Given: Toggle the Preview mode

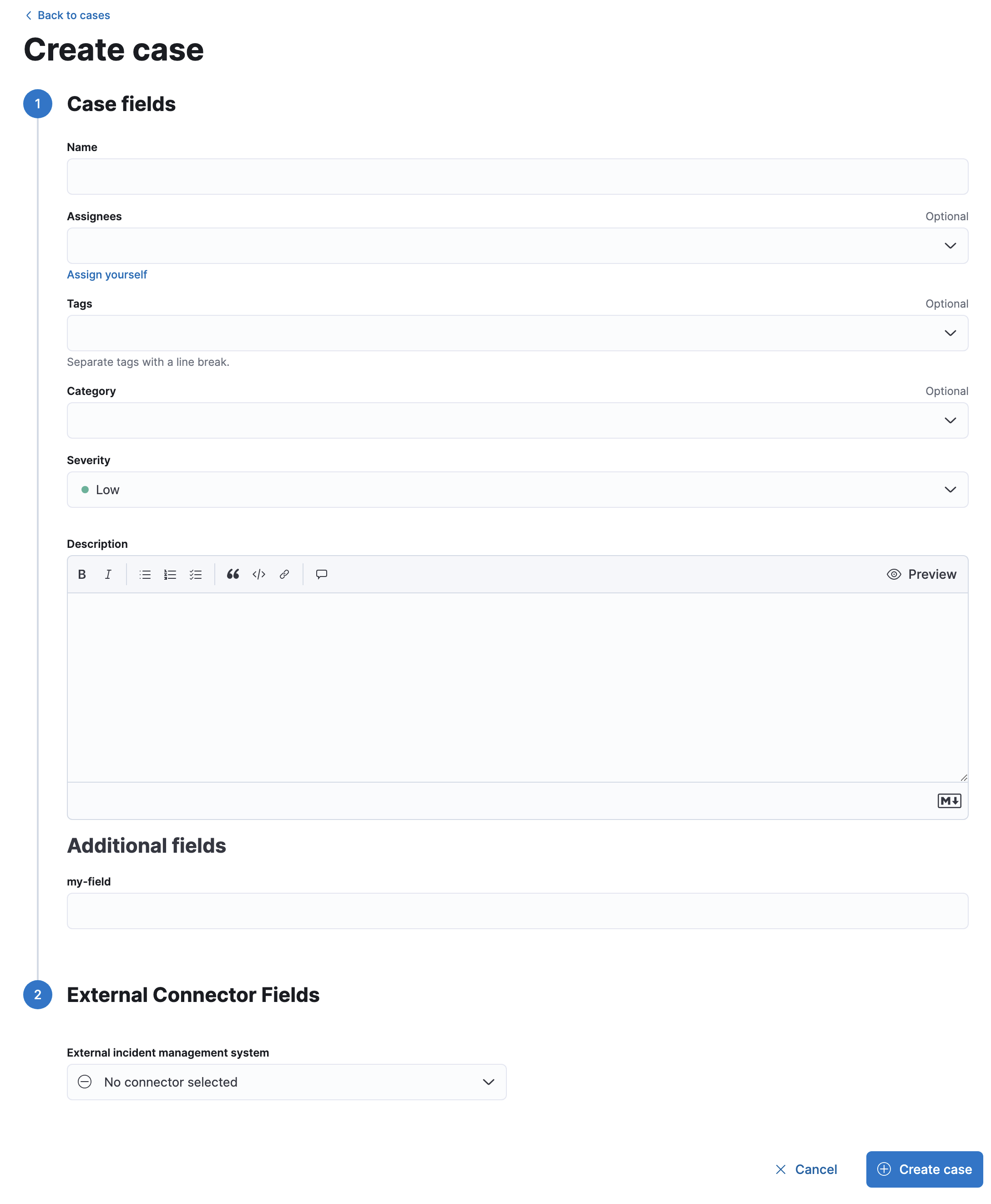Looking at the screenshot, I should tap(921, 573).
